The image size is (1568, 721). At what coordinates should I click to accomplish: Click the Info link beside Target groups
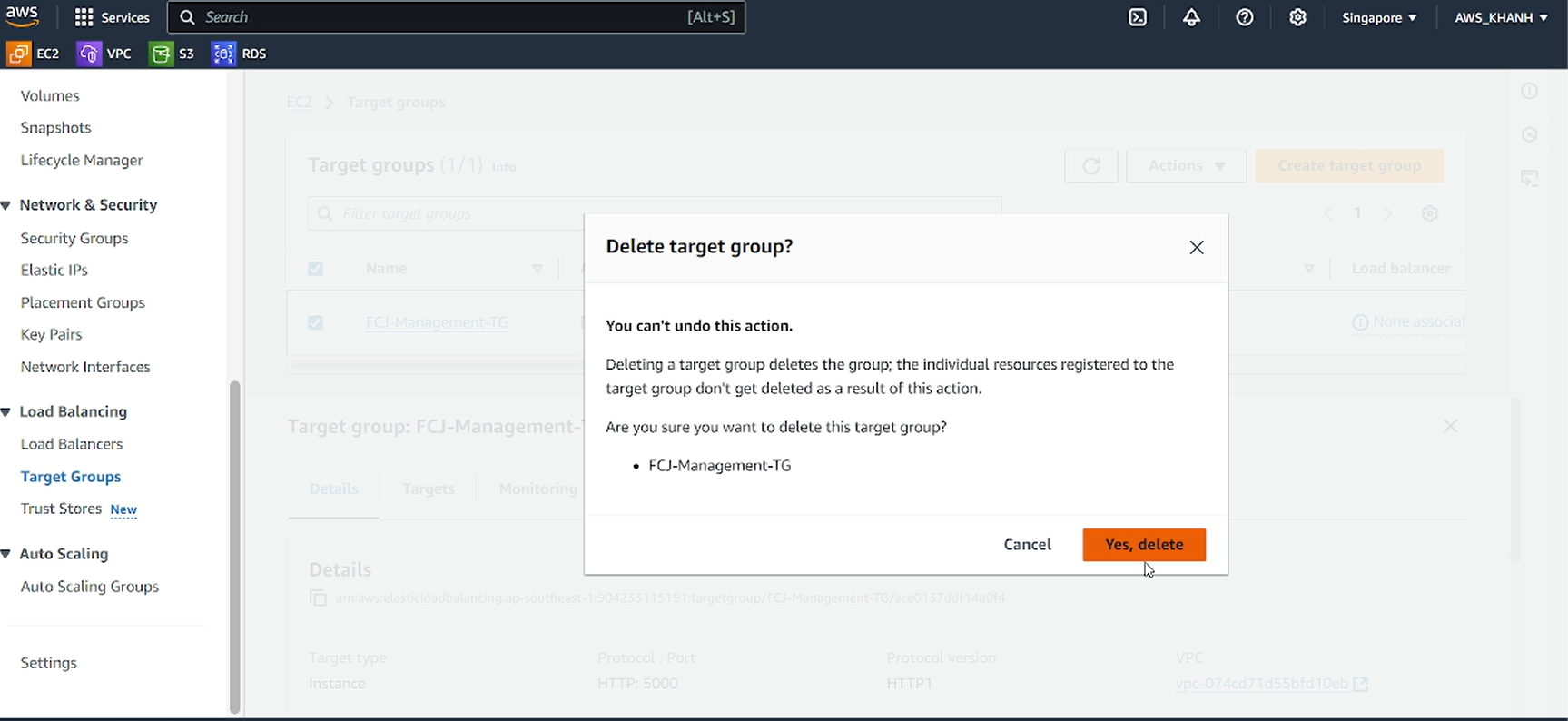pos(504,167)
